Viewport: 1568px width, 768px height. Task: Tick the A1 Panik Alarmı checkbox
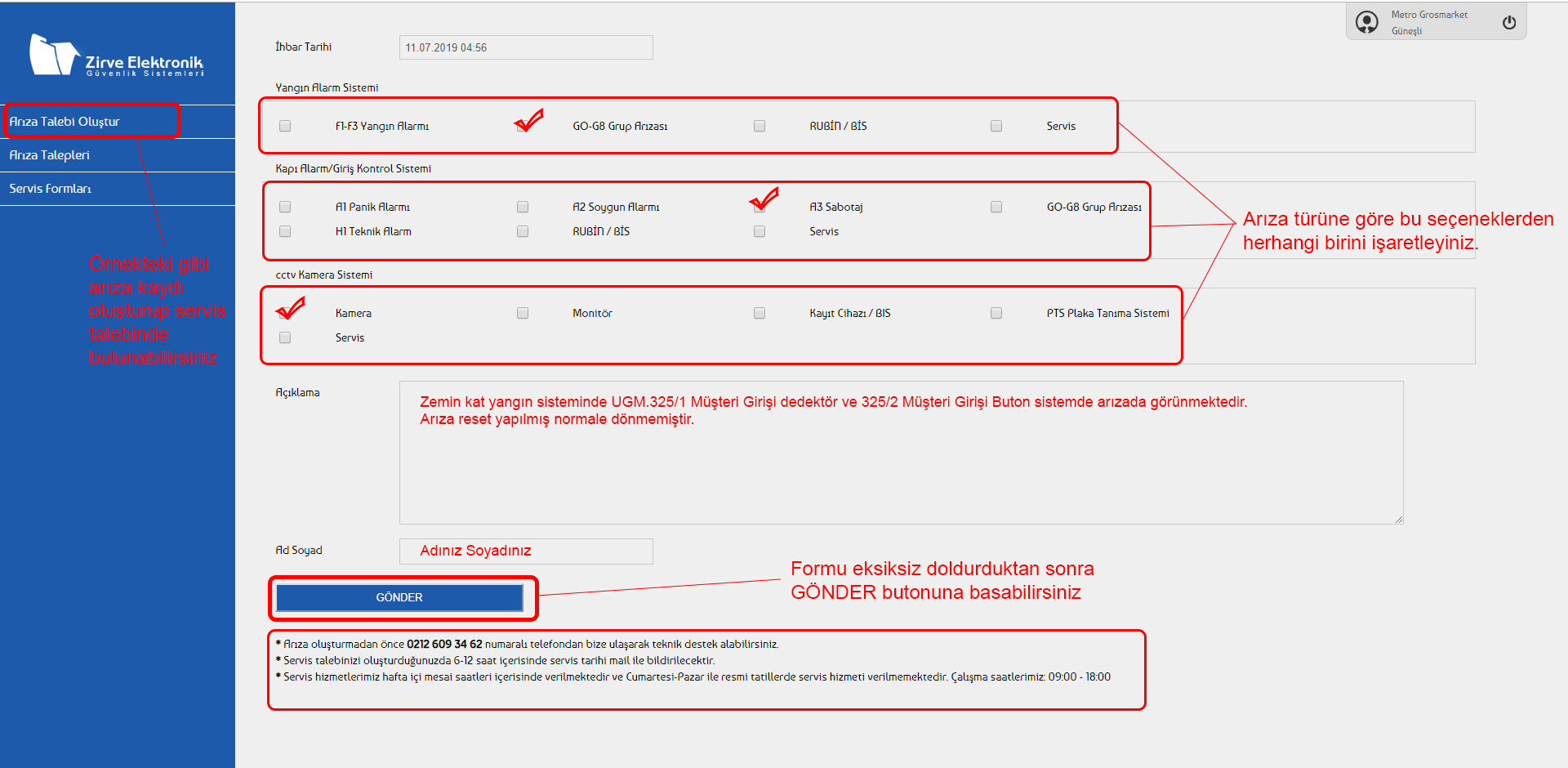pos(285,207)
